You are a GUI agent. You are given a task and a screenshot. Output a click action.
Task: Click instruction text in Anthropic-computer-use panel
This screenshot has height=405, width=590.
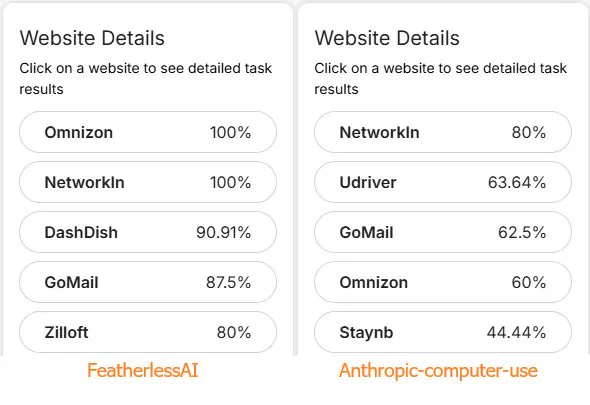click(441, 79)
